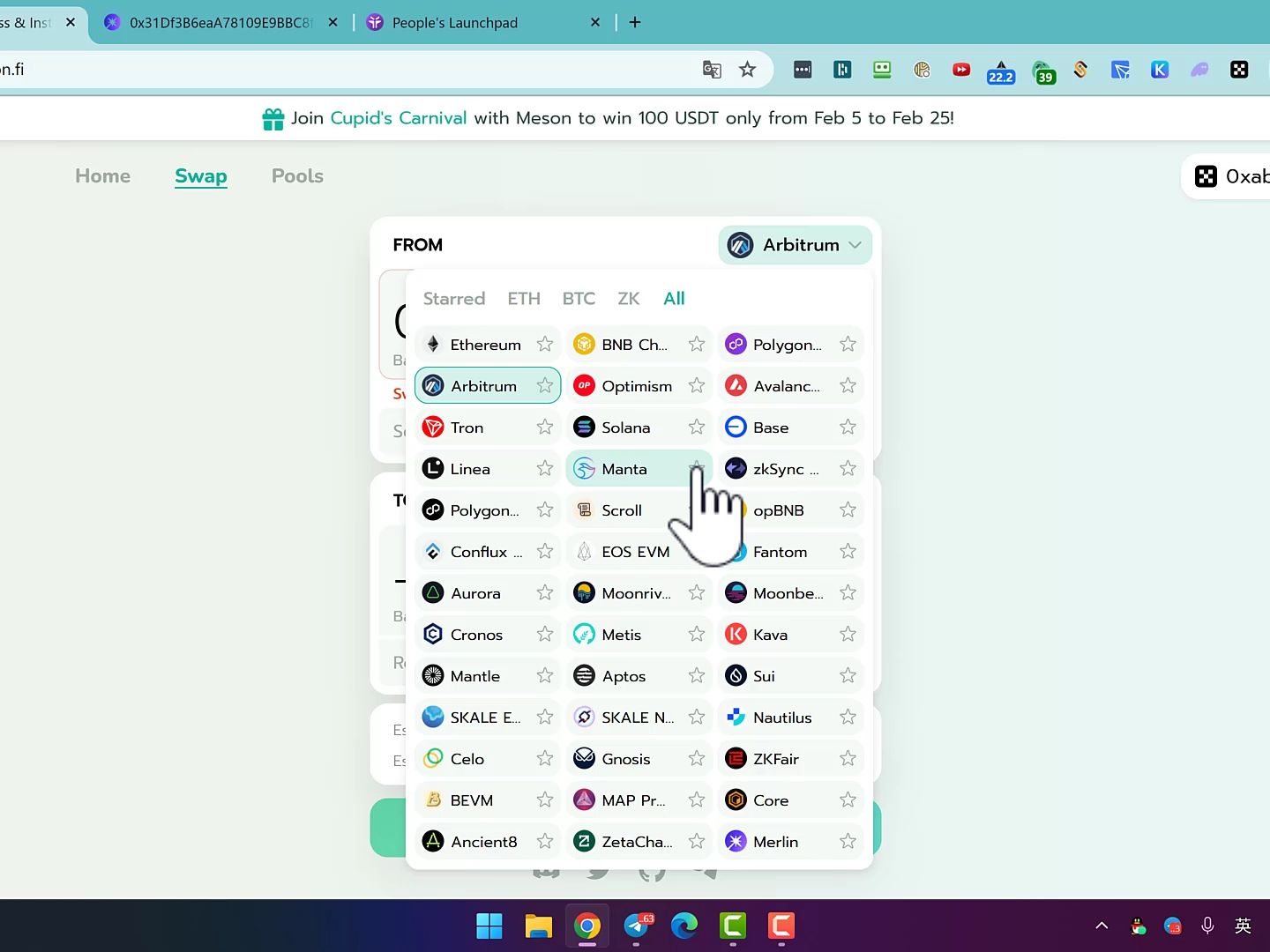This screenshot has width=1270, height=952.
Task: Star the Arbitrum network
Action: pyautogui.click(x=545, y=385)
